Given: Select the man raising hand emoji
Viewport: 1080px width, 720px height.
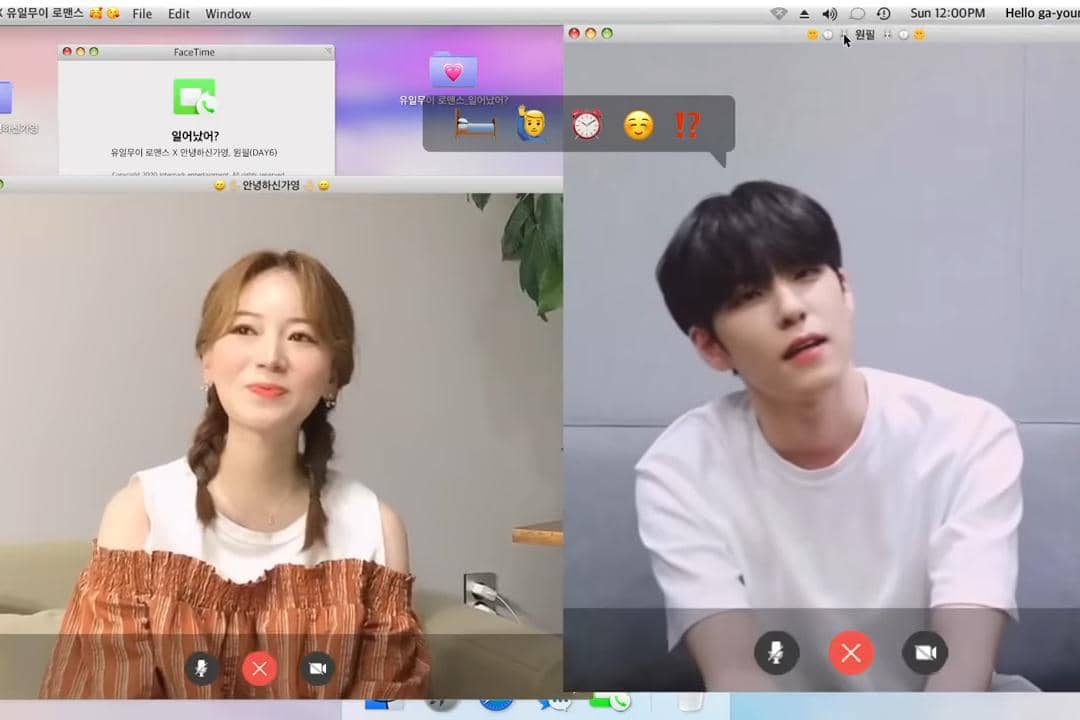Looking at the screenshot, I should click(x=531, y=124).
